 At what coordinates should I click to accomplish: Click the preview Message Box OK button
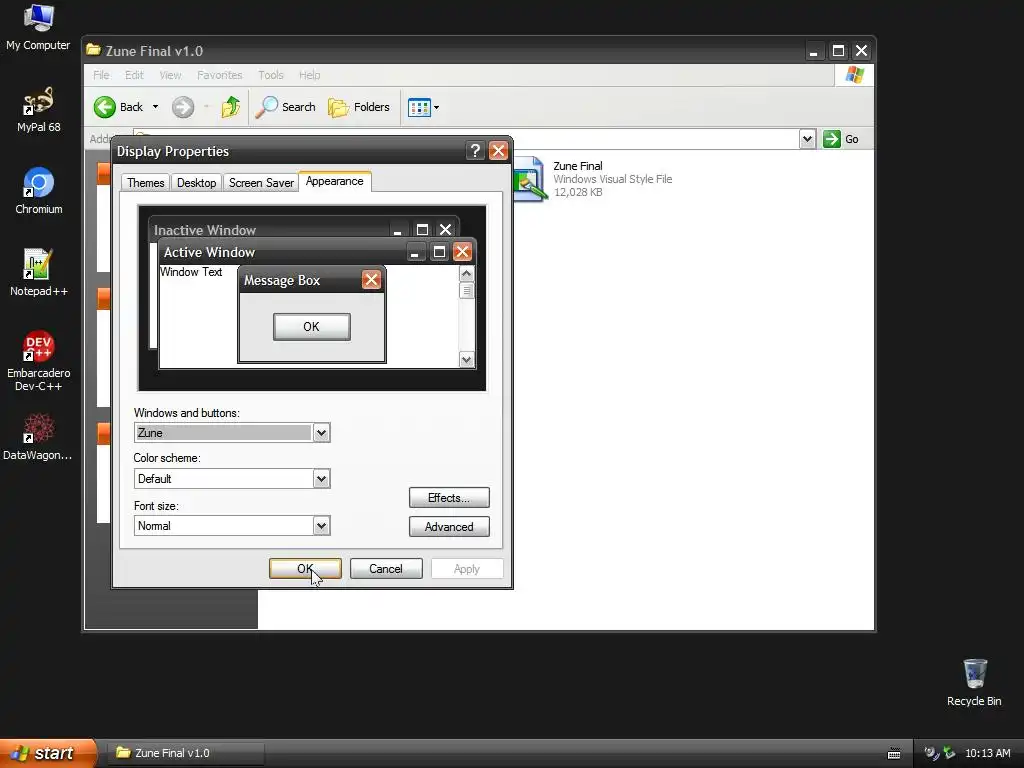[x=312, y=327]
